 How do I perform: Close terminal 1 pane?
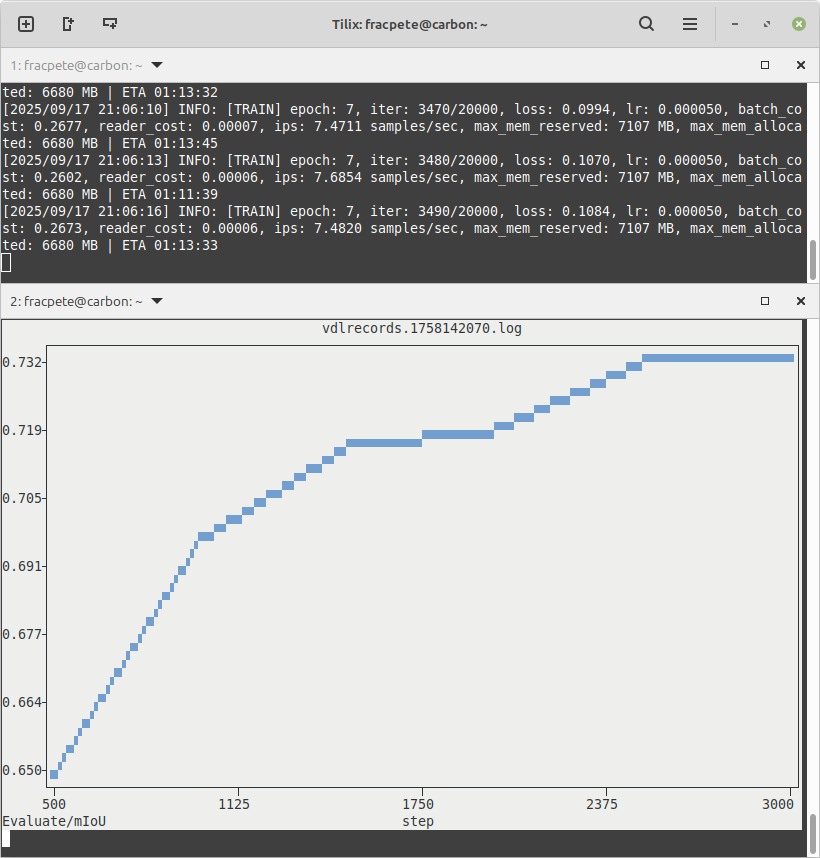(800, 65)
